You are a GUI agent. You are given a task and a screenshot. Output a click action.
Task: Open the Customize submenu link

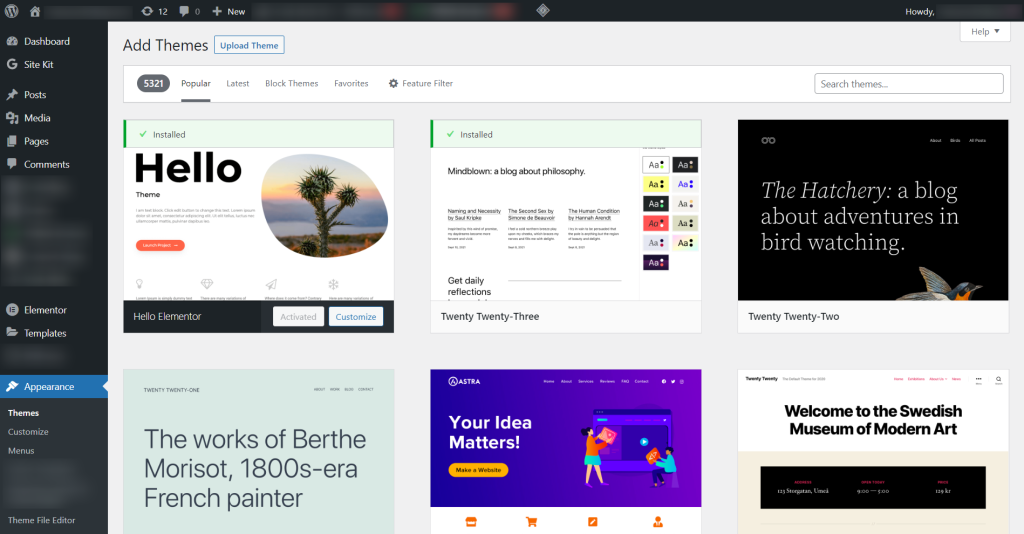pyautogui.click(x=28, y=432)
